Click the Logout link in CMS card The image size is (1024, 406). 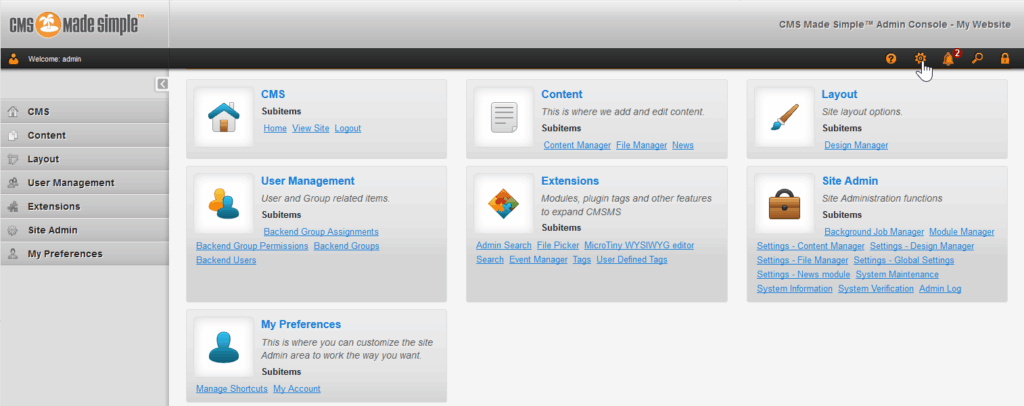click(347, 129)
